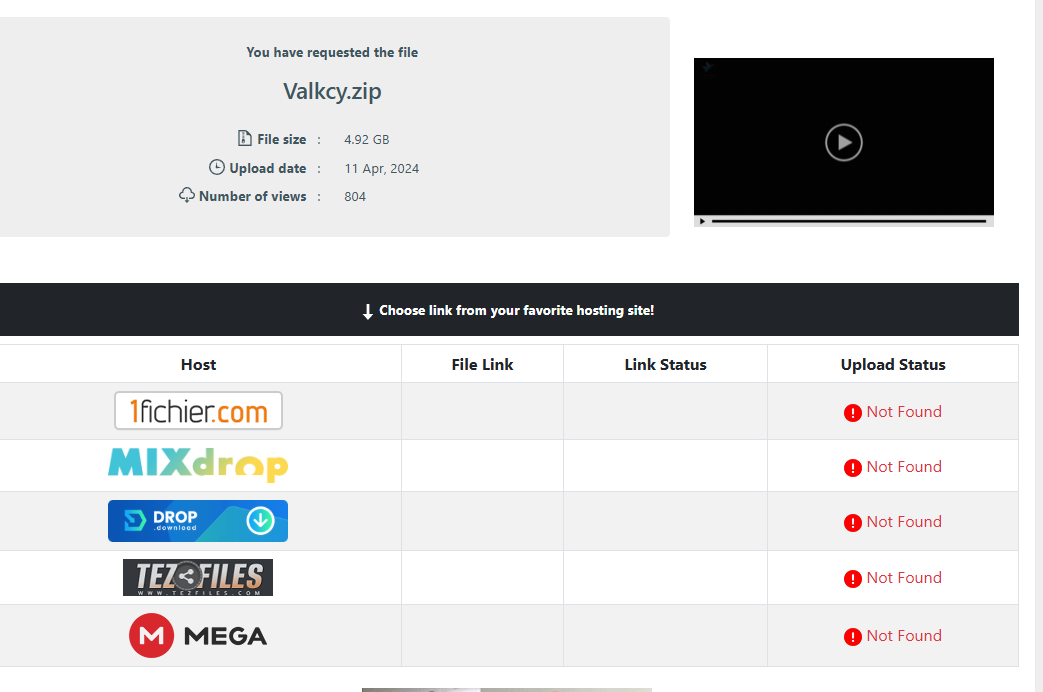Click the Upload Status column header
Image resolution: width=1043 pixels, height=692 pixels.
[892, 364]
